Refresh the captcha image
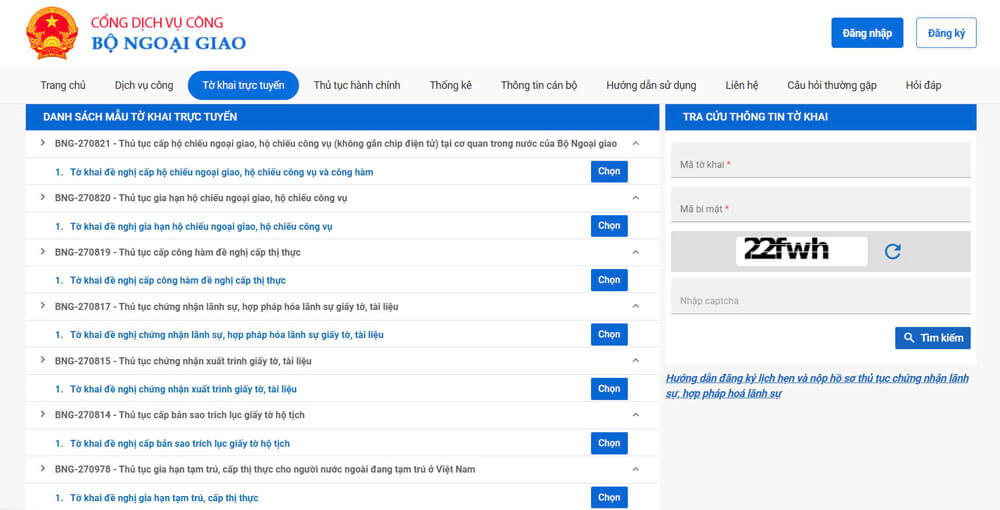1000x510 pixels. (892, 251)
